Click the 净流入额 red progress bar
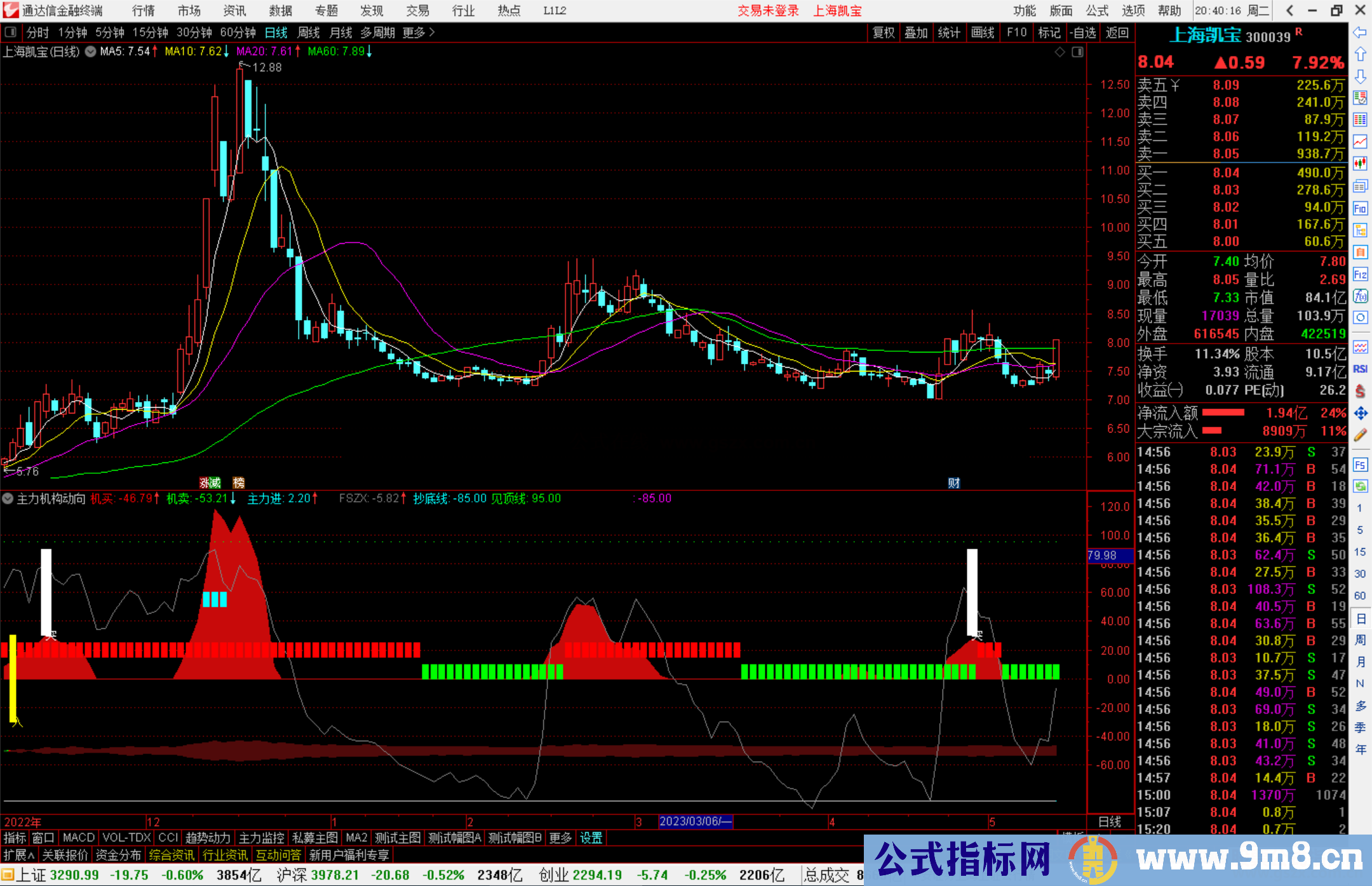 1223,413
